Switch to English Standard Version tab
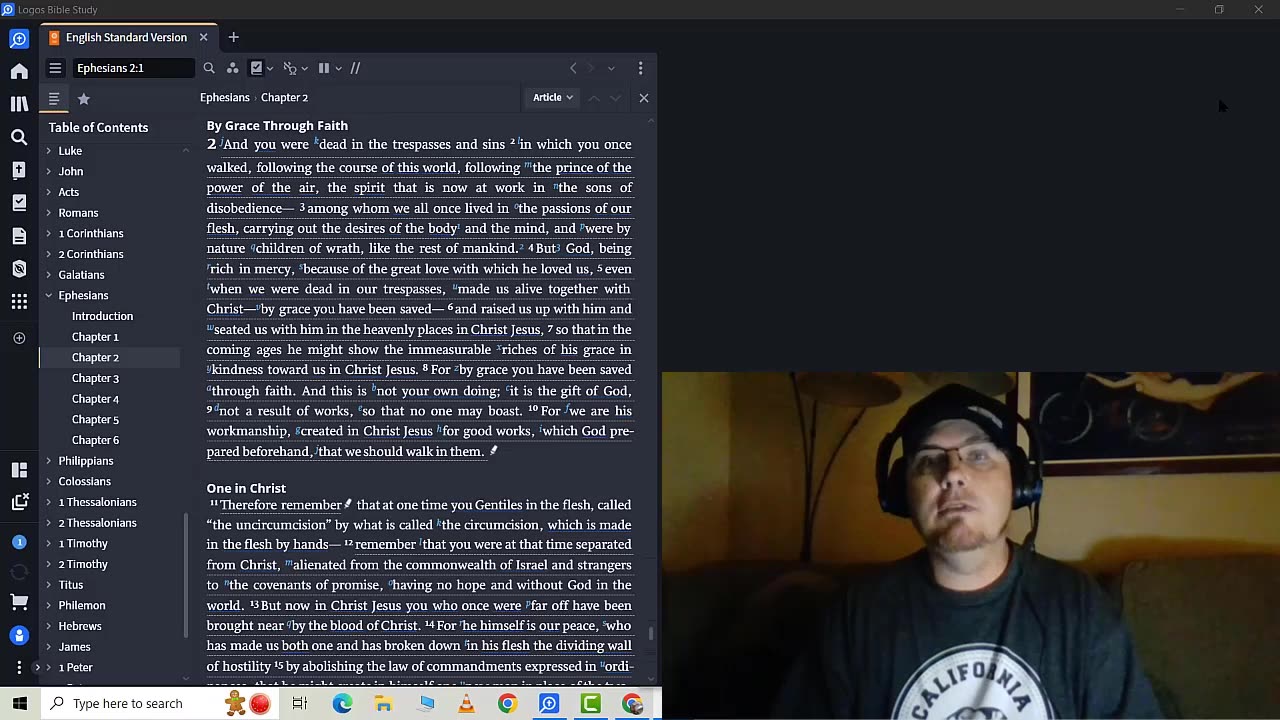 [x=126, y=37]
